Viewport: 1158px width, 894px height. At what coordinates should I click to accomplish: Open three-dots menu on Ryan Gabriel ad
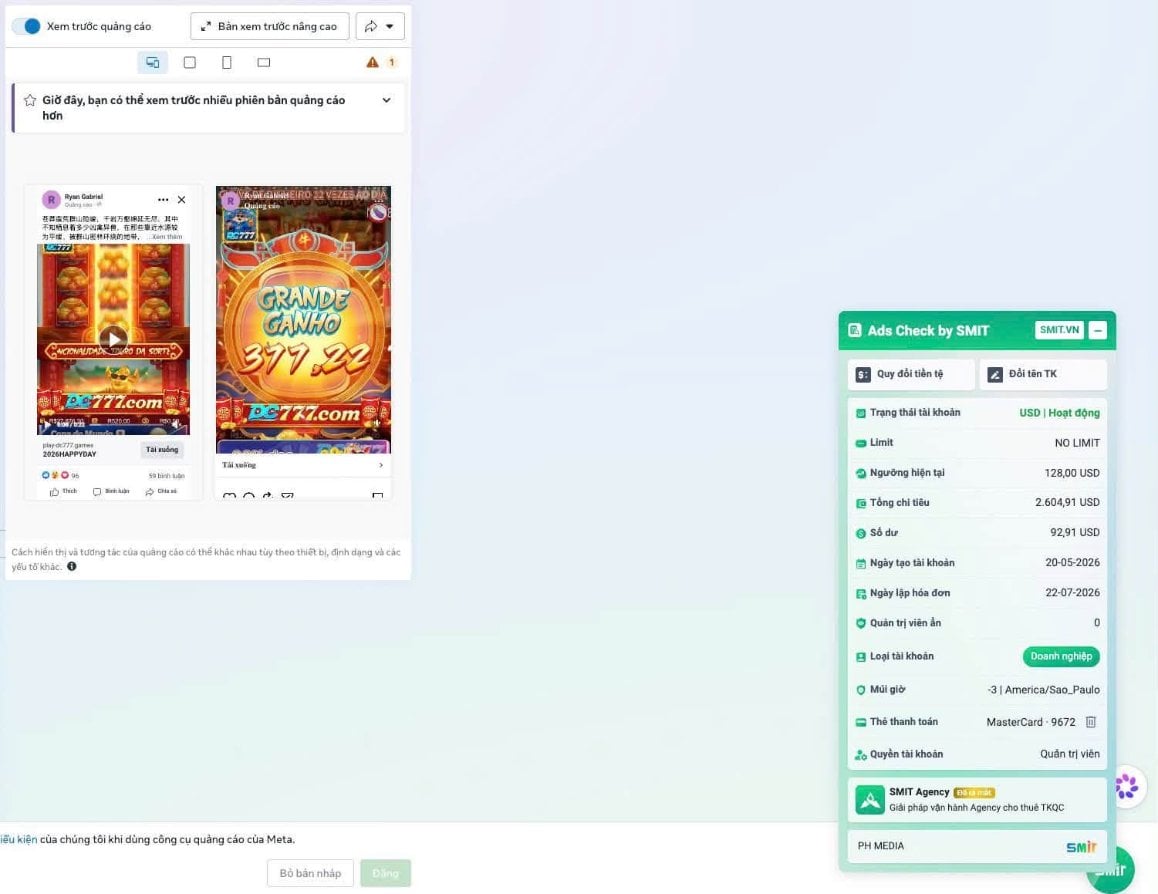(163, 199)
